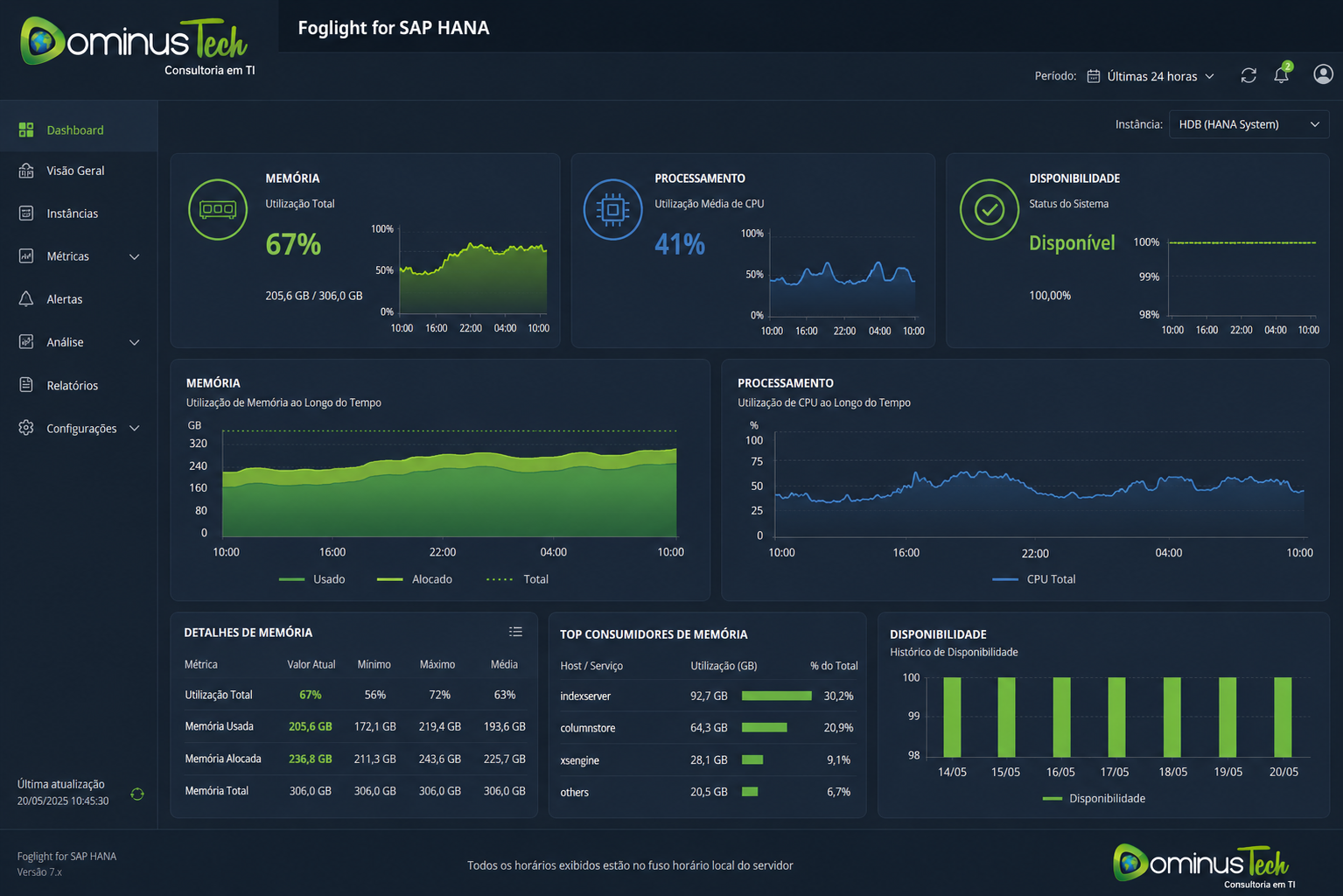Toggle the Total legend series
The height and width of the screenshot is (896, 1343).
517,579
